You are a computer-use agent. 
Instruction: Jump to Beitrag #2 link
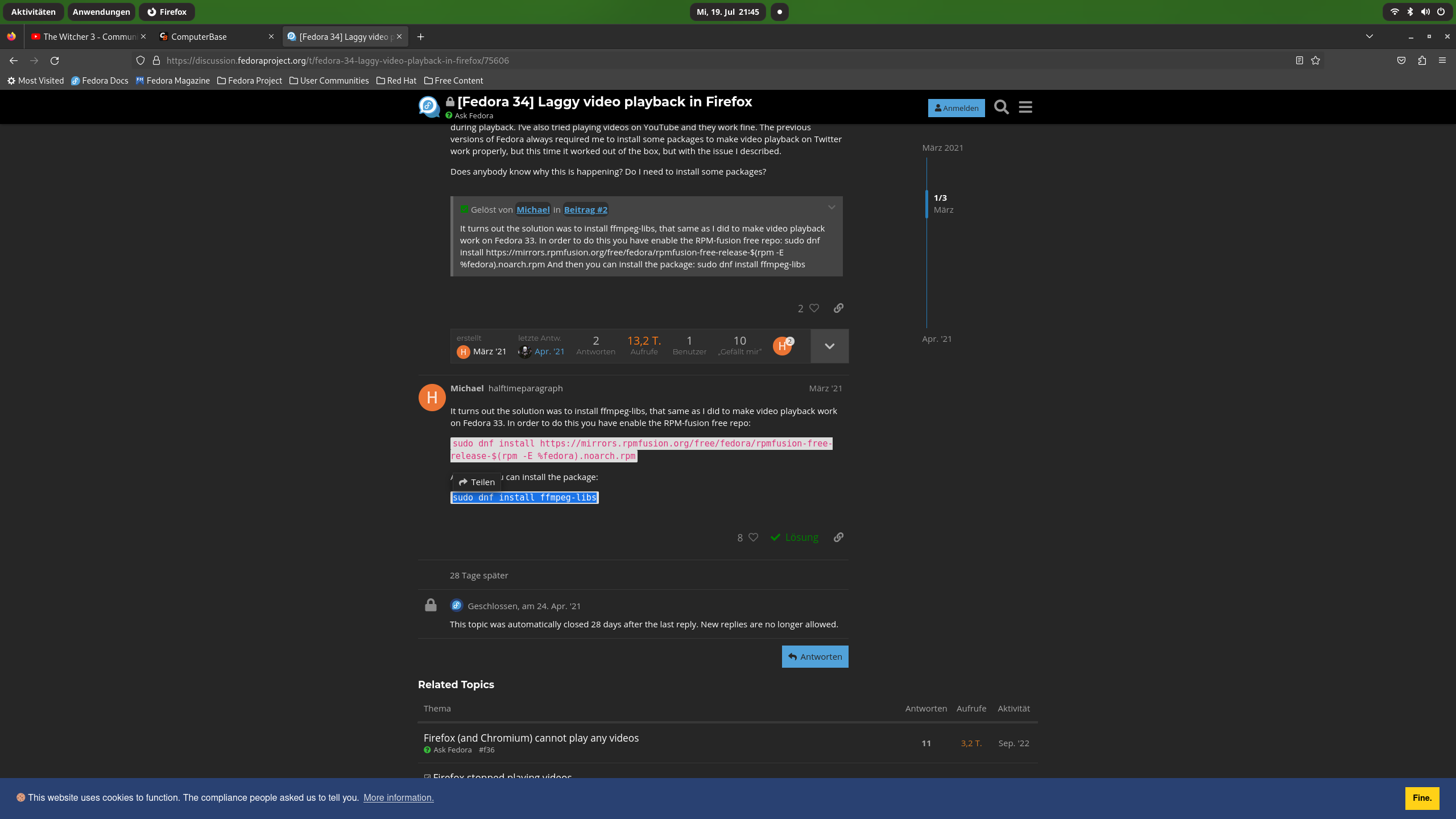pos(586,209)
